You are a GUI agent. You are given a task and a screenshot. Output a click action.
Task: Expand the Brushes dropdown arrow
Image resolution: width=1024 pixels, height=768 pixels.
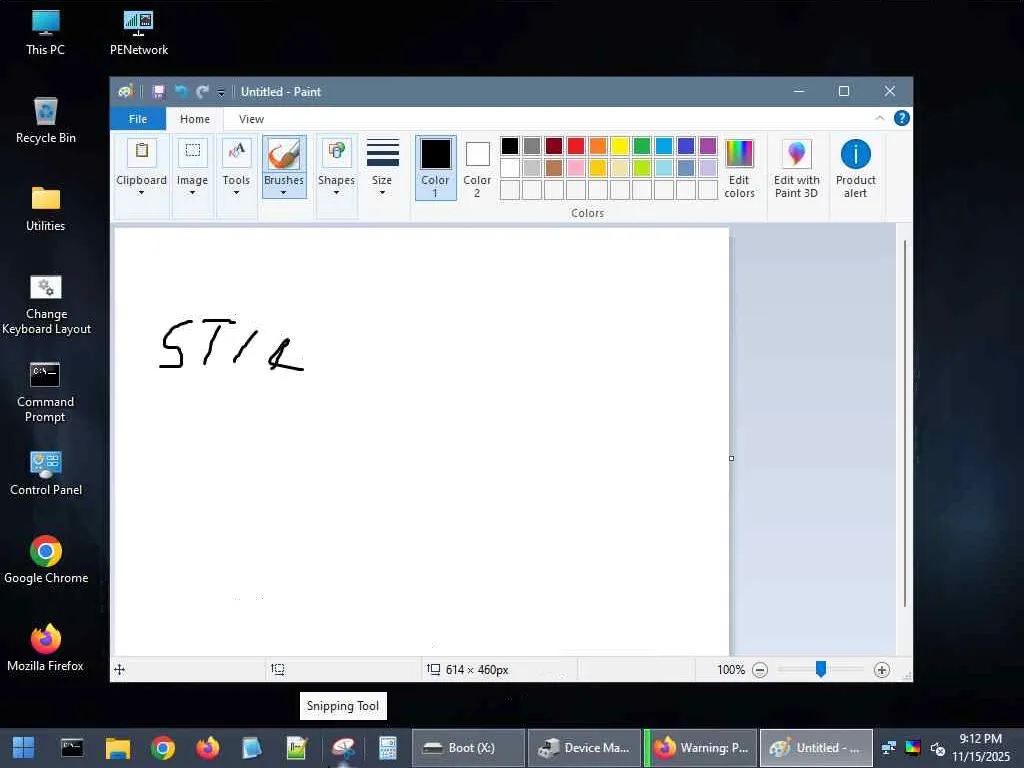pos(284,193)
